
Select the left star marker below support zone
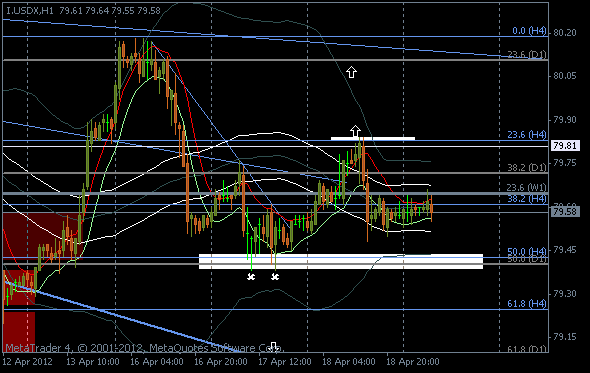point(251,277)
